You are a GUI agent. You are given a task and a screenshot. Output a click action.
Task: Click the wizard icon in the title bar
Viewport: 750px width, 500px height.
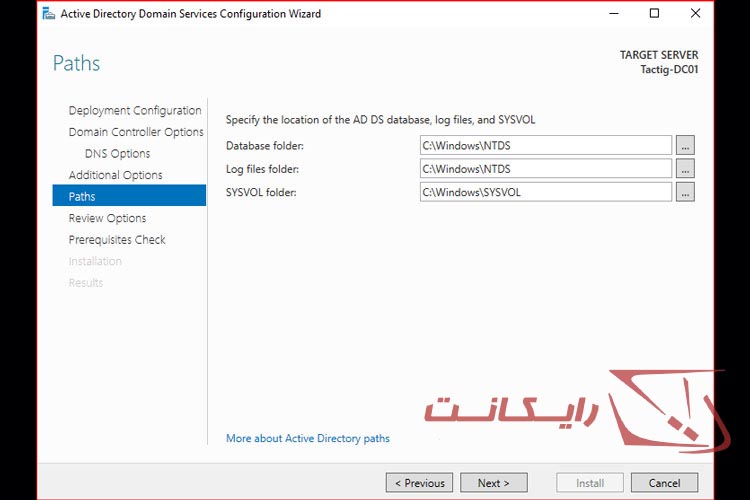pyautogui.click(x=48, y=14)
